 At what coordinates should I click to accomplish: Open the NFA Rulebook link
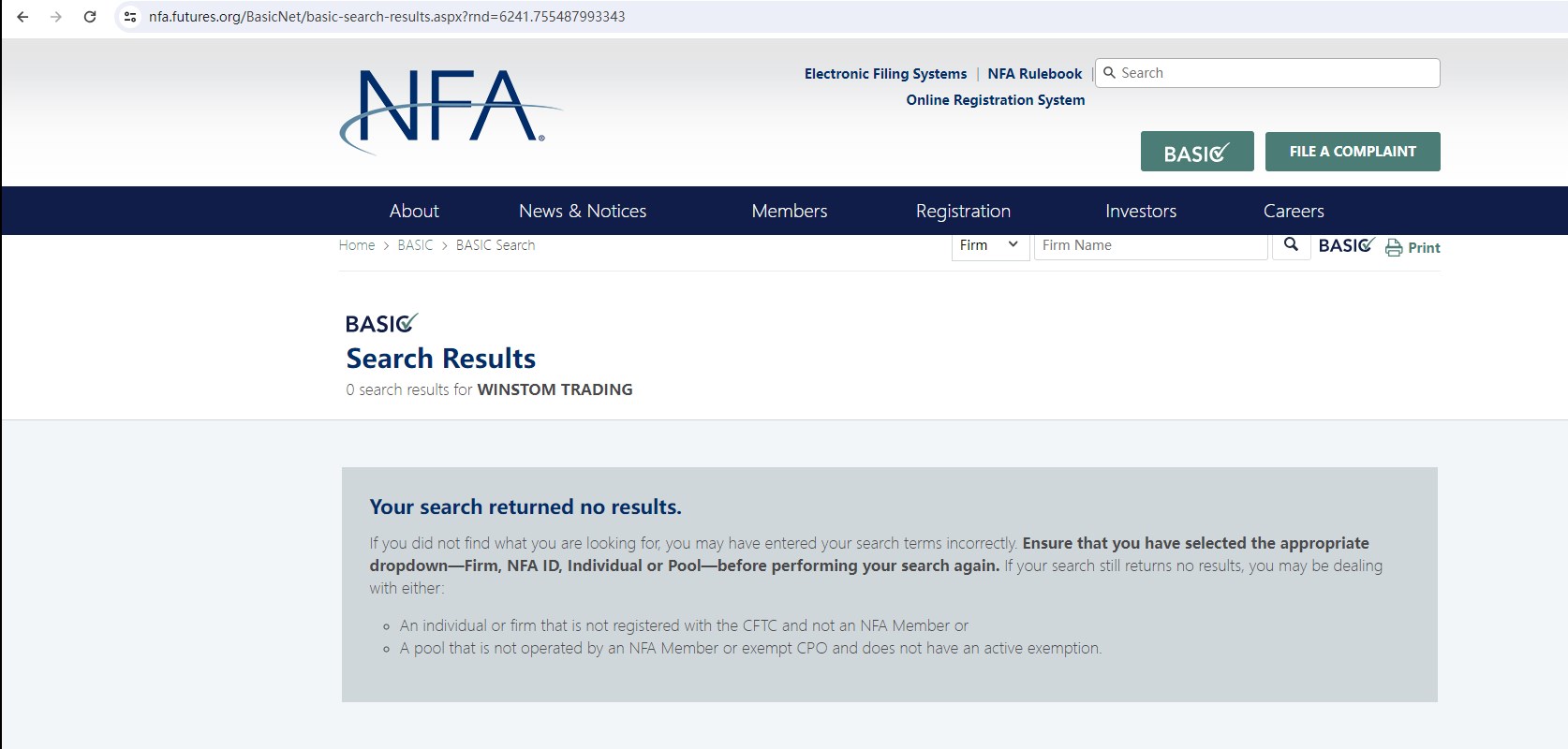click(x=1034, y=74)
